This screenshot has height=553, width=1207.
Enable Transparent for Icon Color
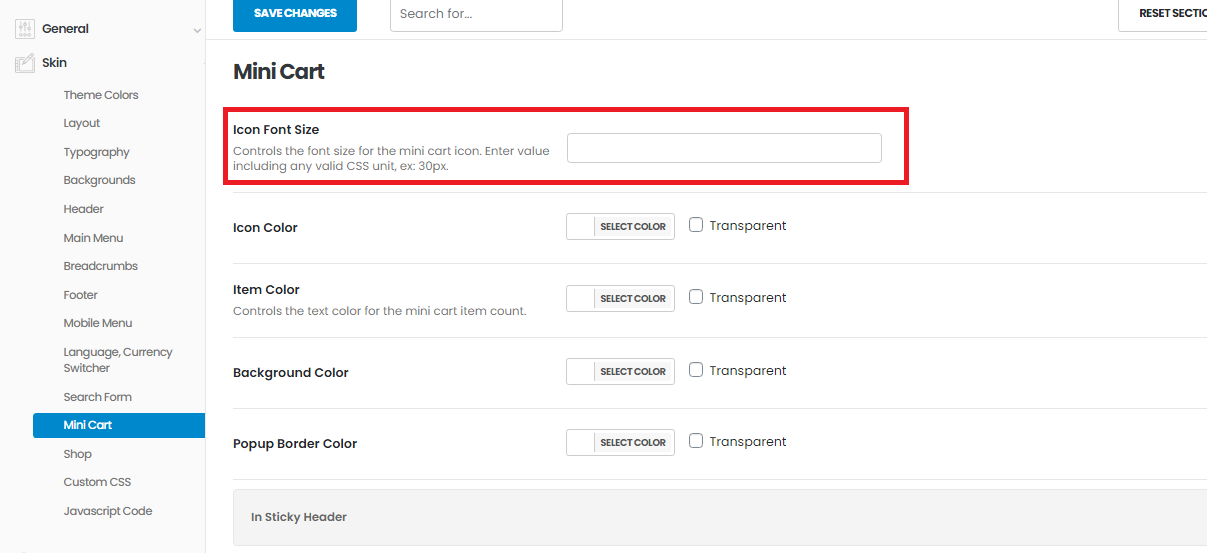[x=696, y=225]
